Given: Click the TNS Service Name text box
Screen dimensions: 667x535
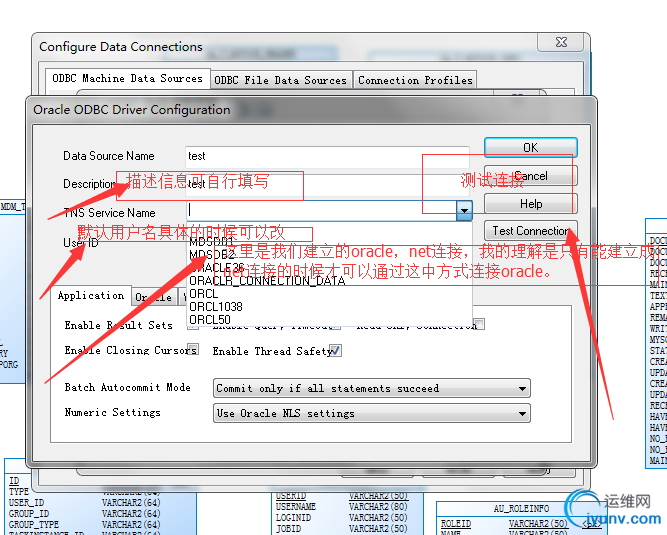Looking at the screenshot, I should (x=321, y=211).
